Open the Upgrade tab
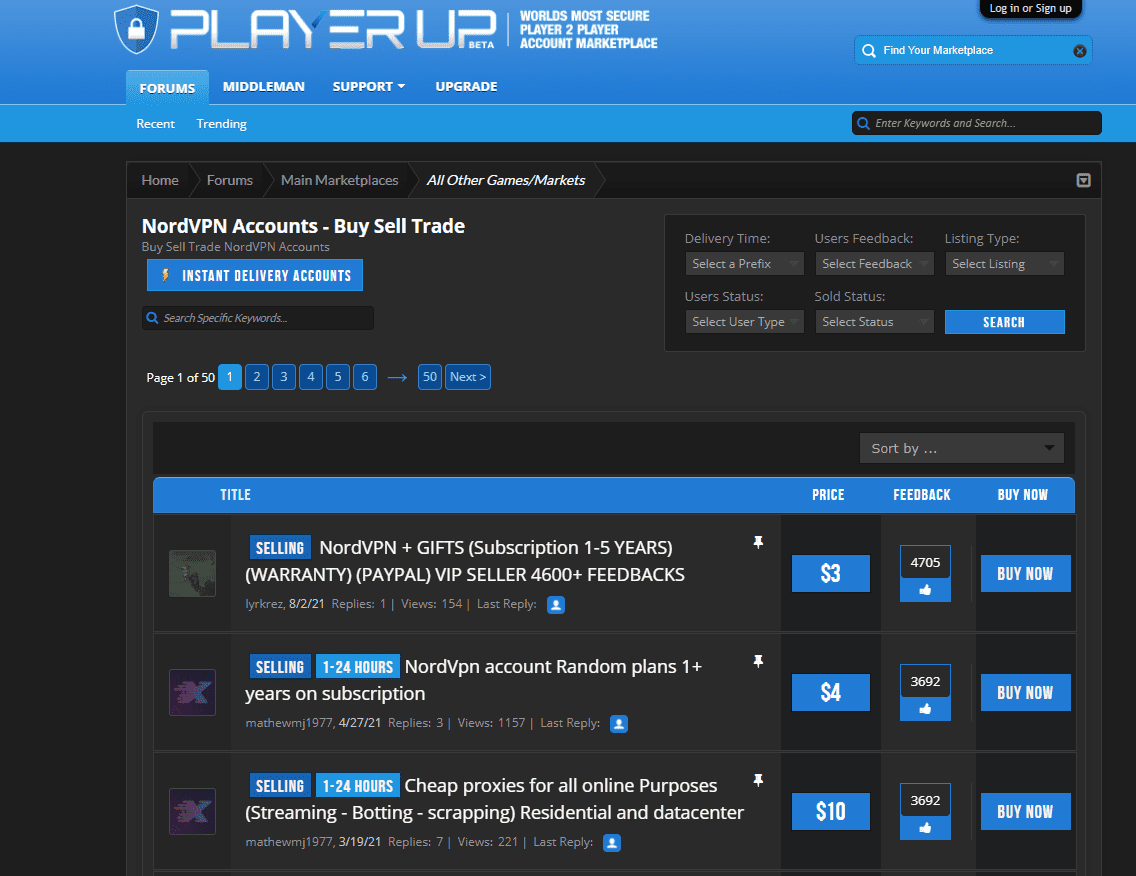Screen dimensions: 1136x876 tap(467, 87)
